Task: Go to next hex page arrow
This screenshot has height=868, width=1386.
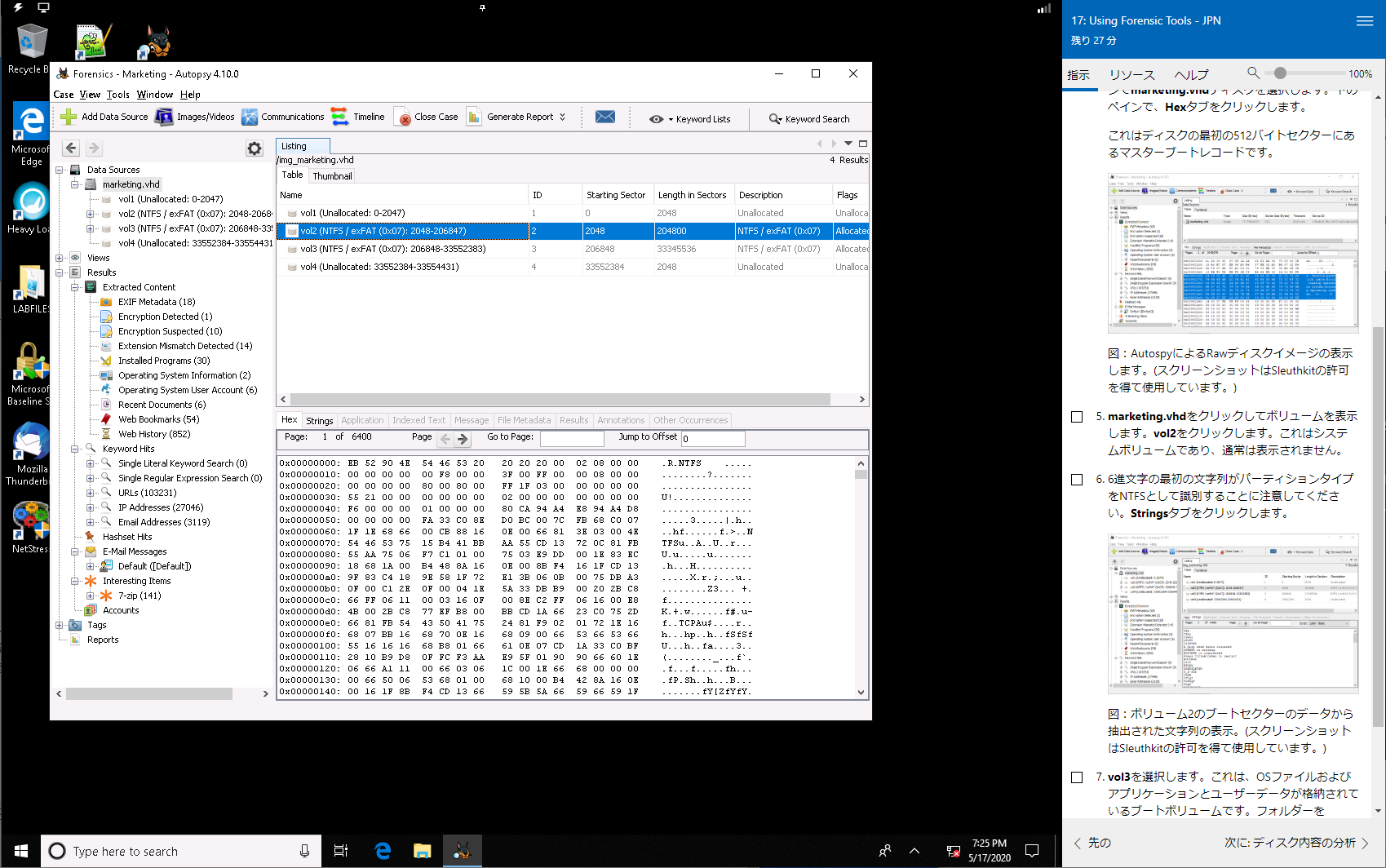Action: (x=463, y=439)
